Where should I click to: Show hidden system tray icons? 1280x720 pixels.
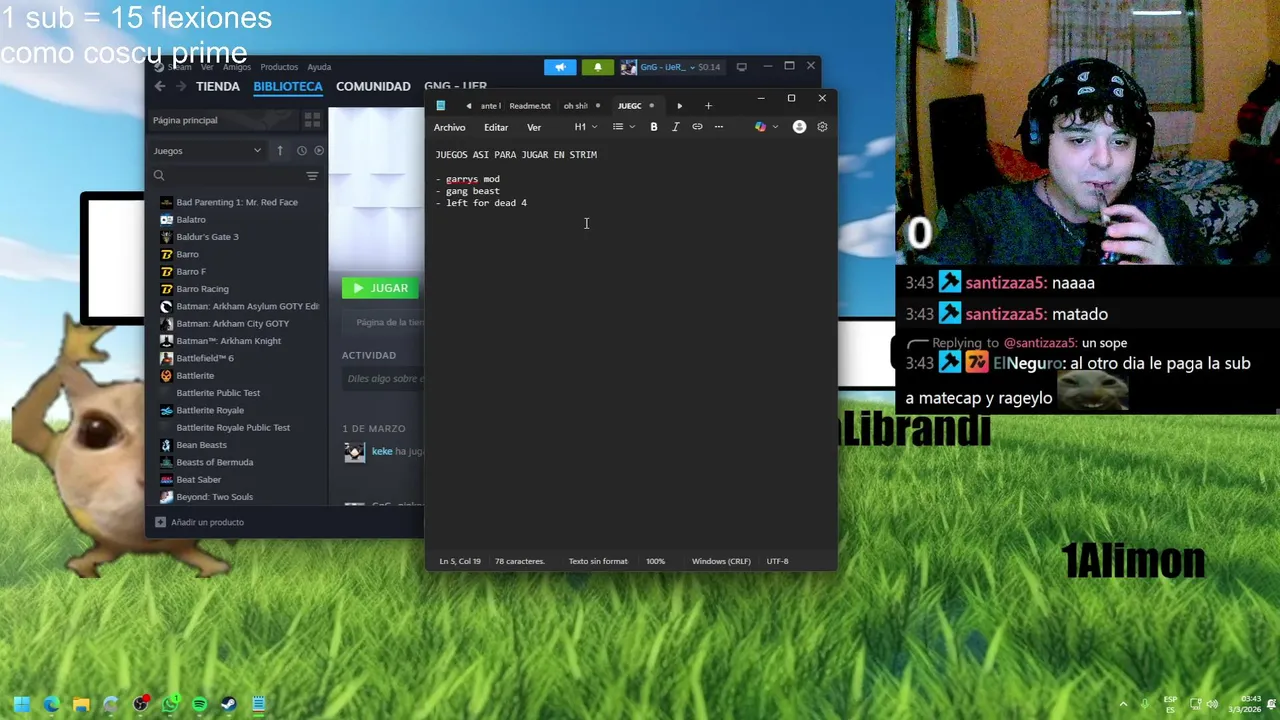click(1123, 704)
